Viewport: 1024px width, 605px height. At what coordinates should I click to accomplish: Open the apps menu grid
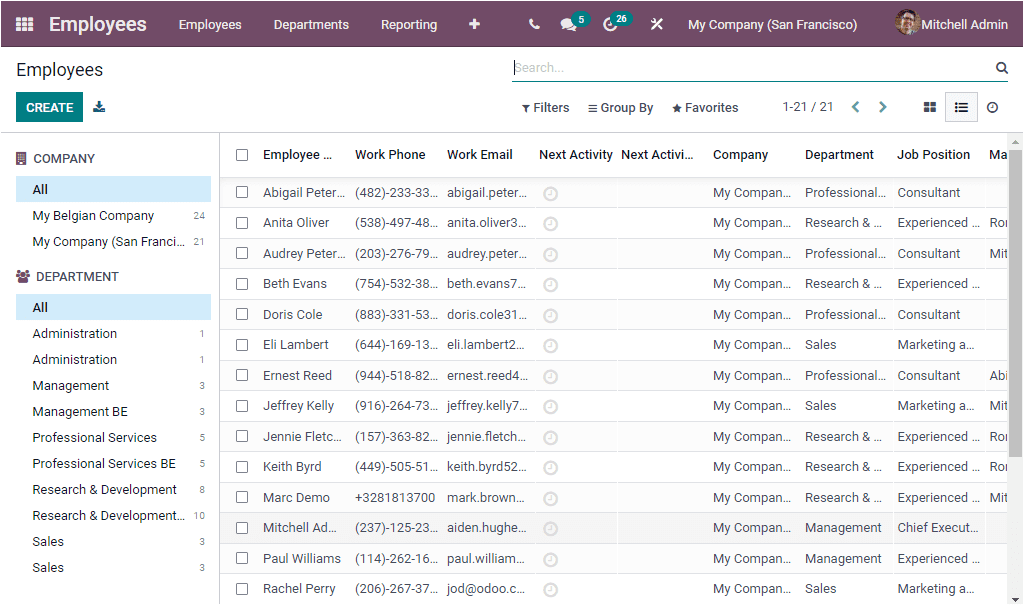pyautogui.click(x=23, y=23)
